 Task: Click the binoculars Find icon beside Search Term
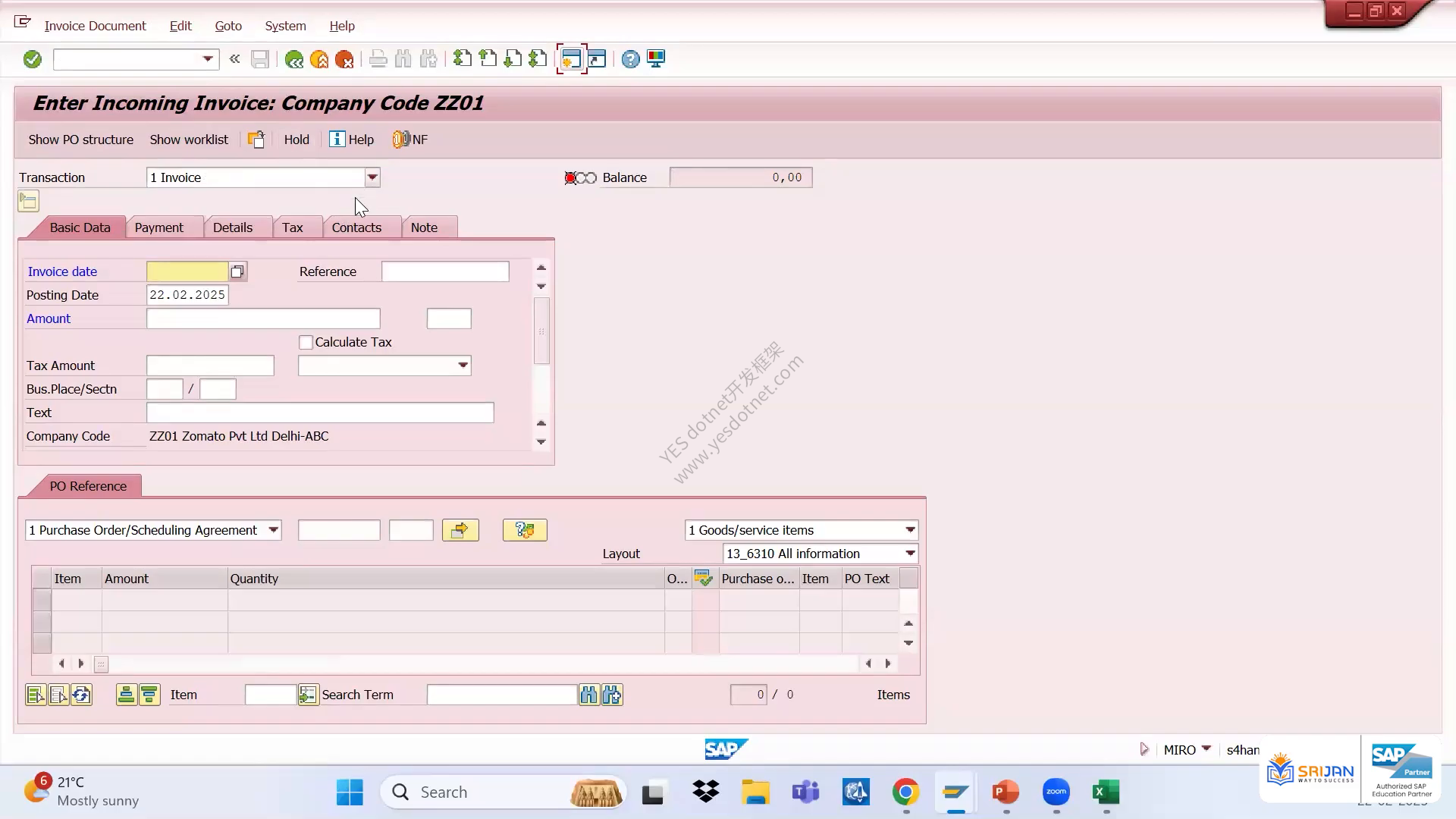coord(588,695)
